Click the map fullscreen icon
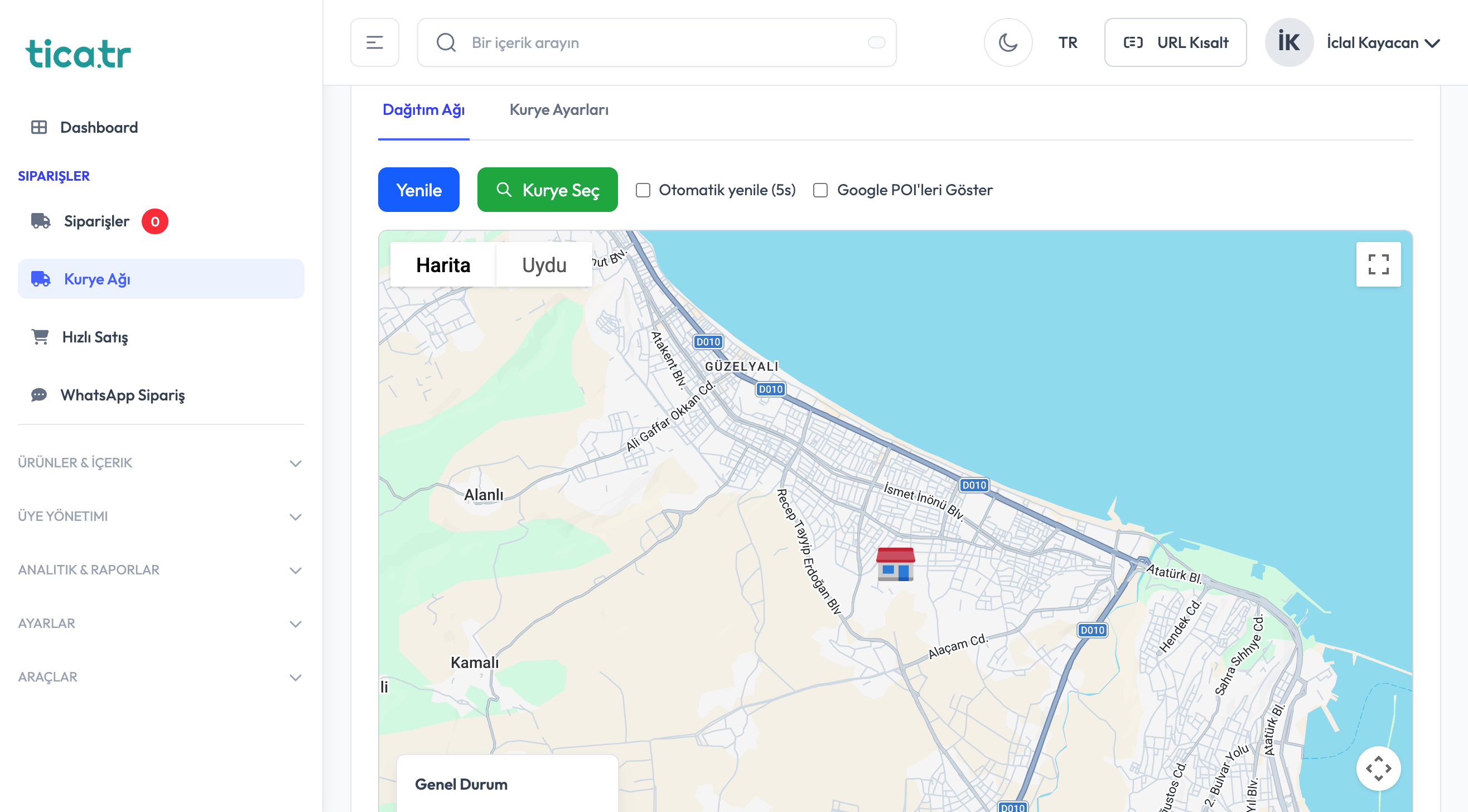This screenshot has height=812, width=1468. [1378, 264]
